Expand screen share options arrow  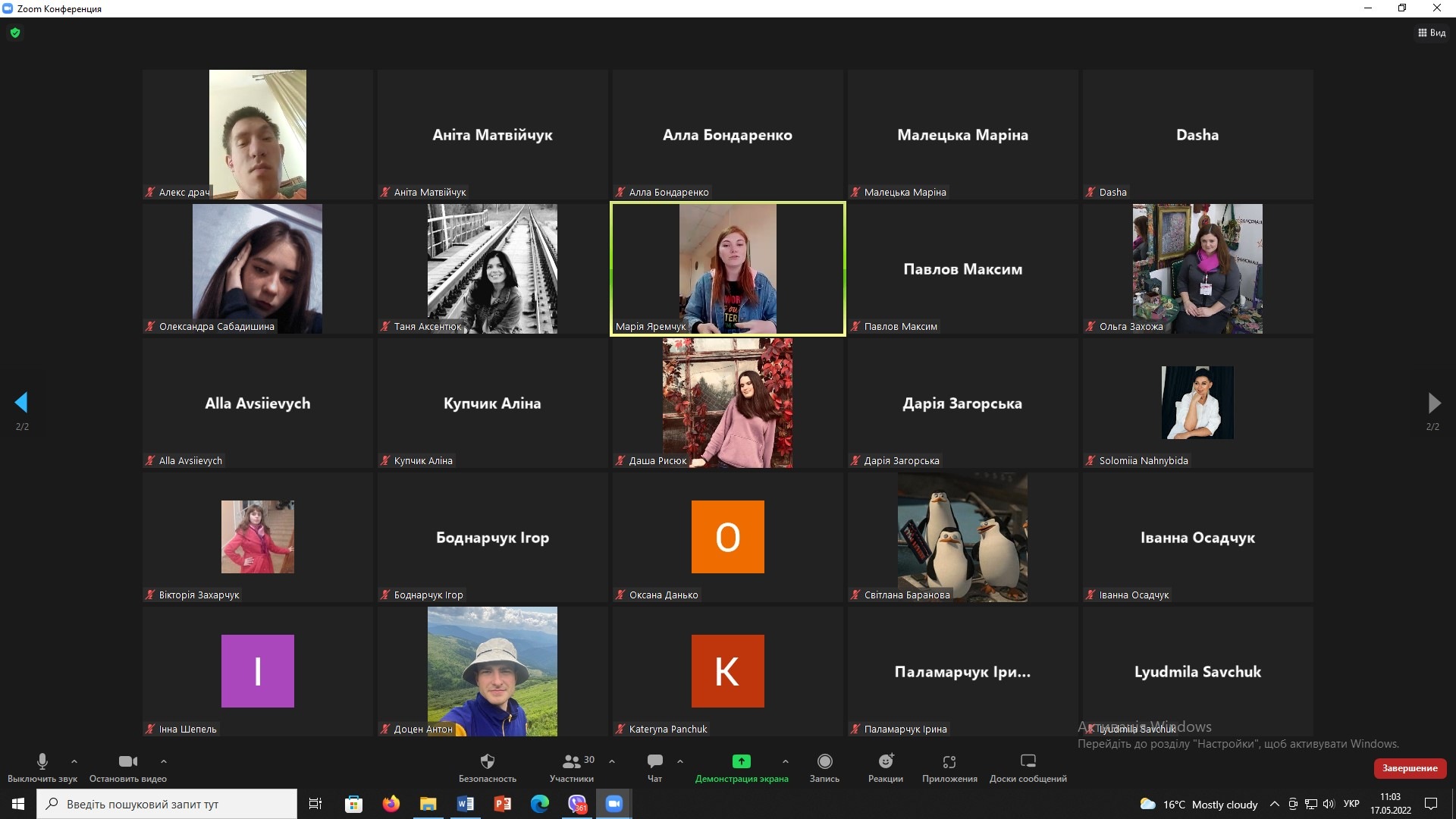[x=785, y=761]
